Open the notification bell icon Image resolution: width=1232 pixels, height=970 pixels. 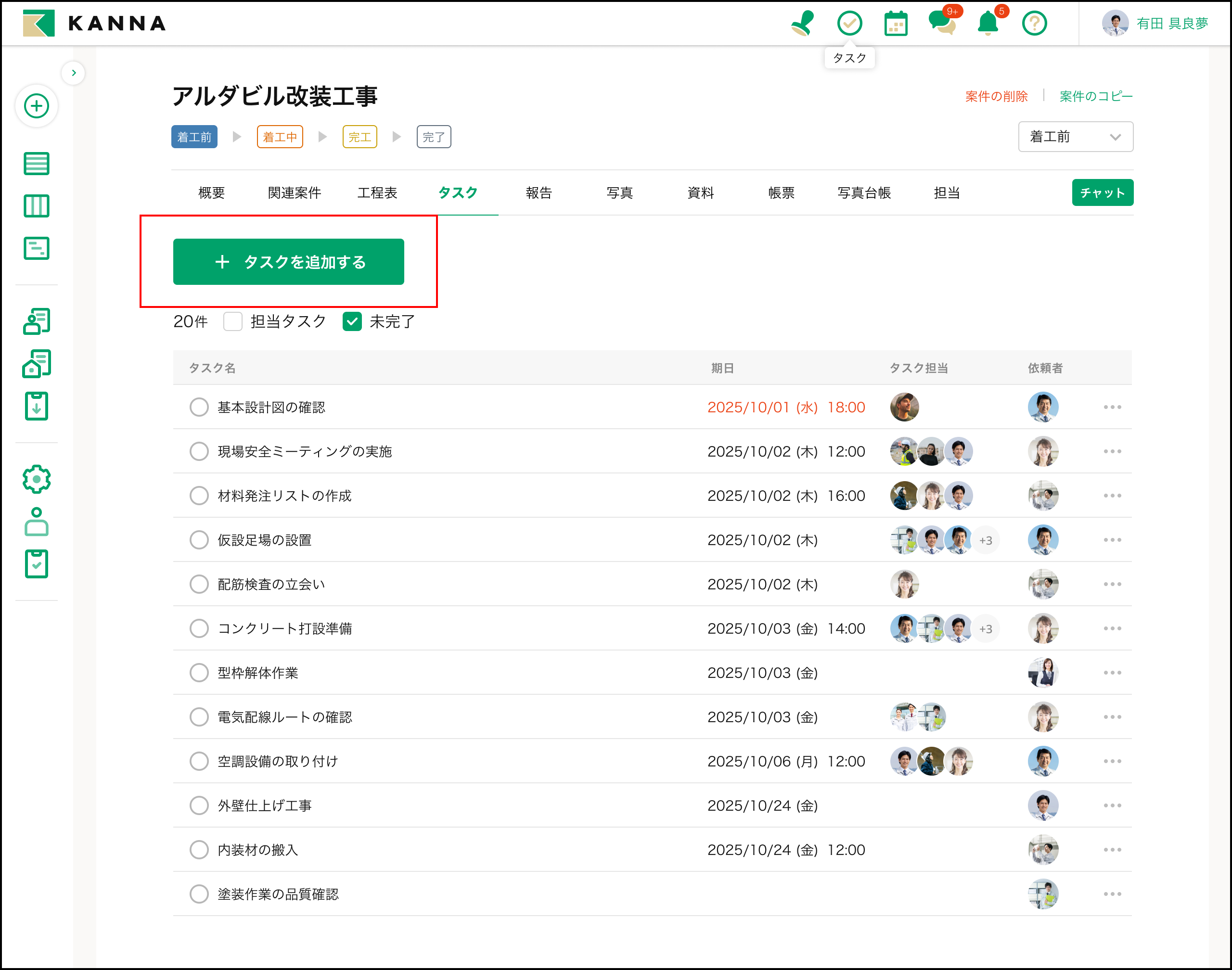coord(988,23)
